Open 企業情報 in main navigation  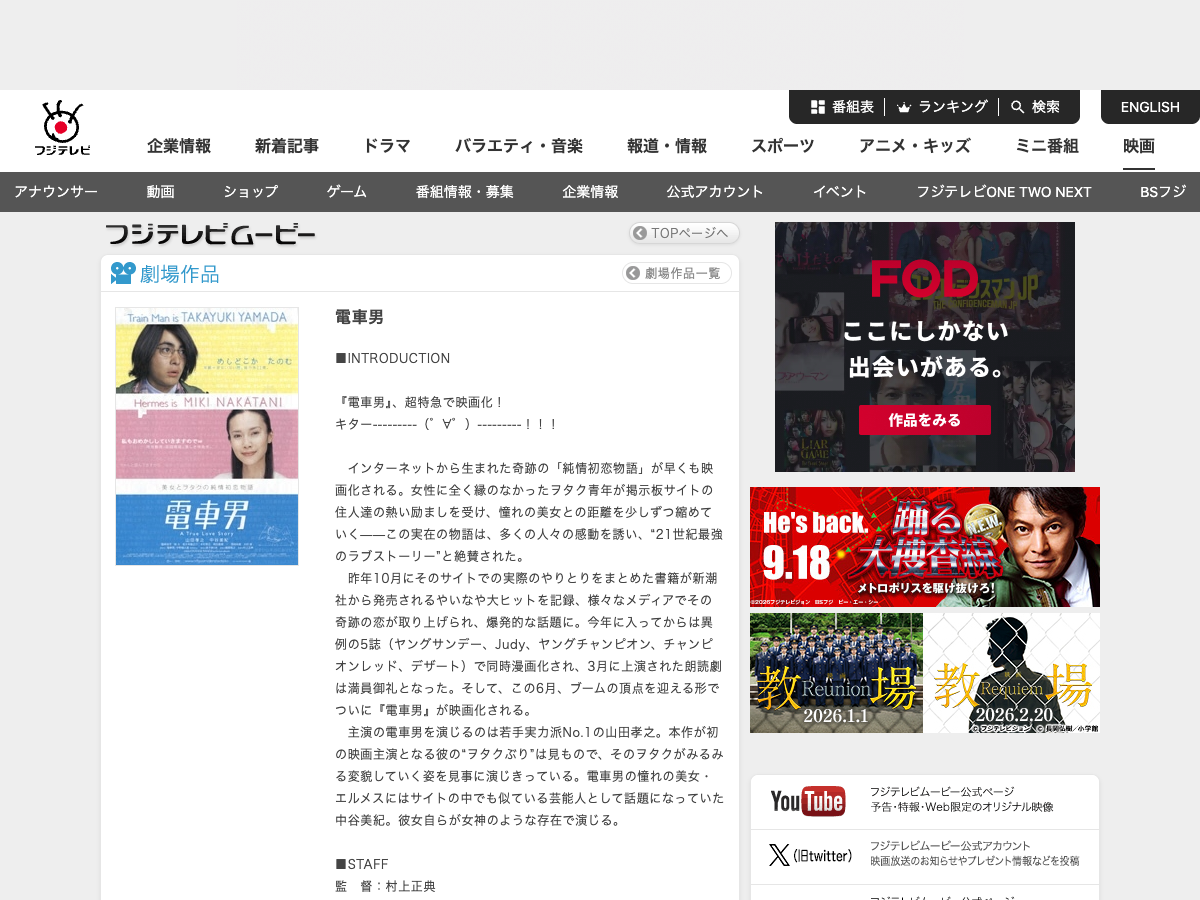179,146
